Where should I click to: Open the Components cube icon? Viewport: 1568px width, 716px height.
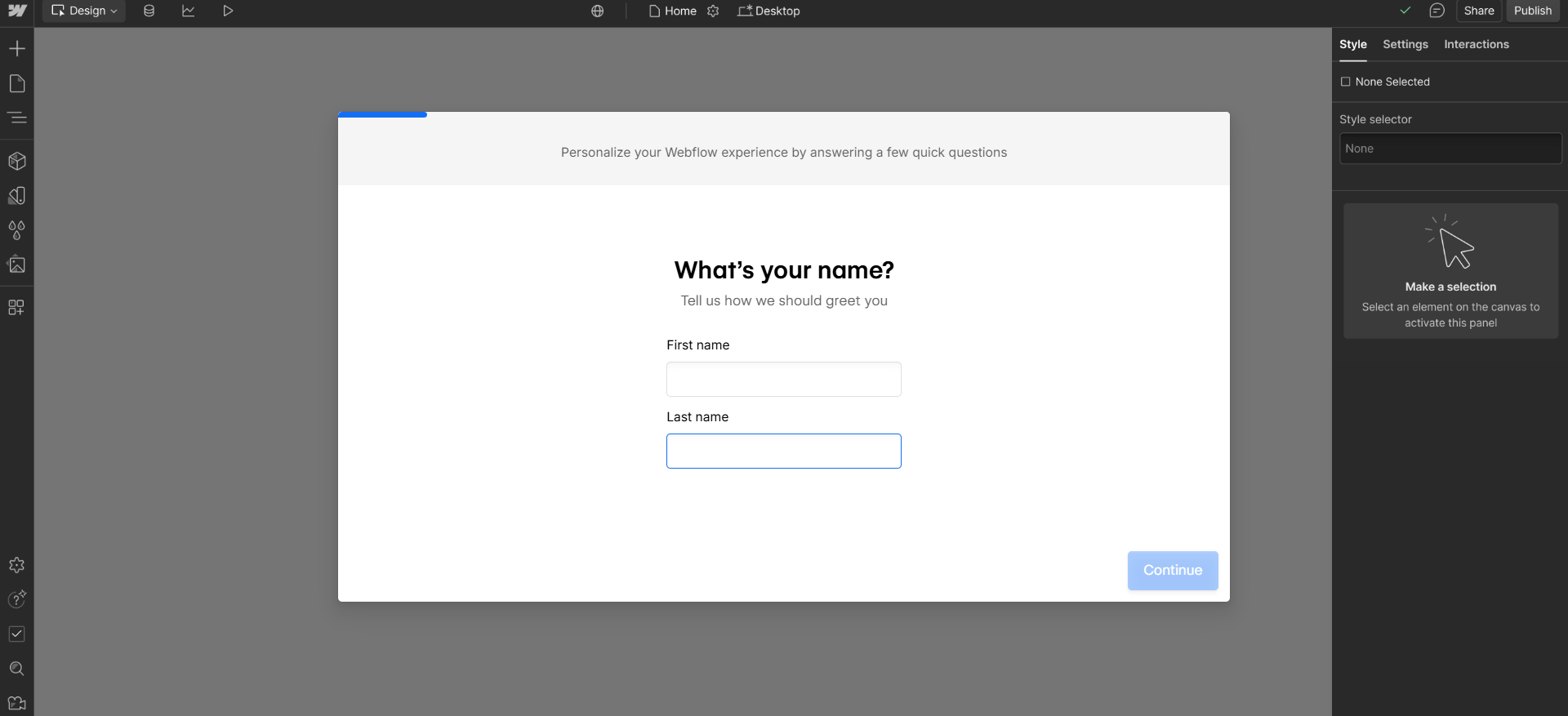click(x=17, y=161)
